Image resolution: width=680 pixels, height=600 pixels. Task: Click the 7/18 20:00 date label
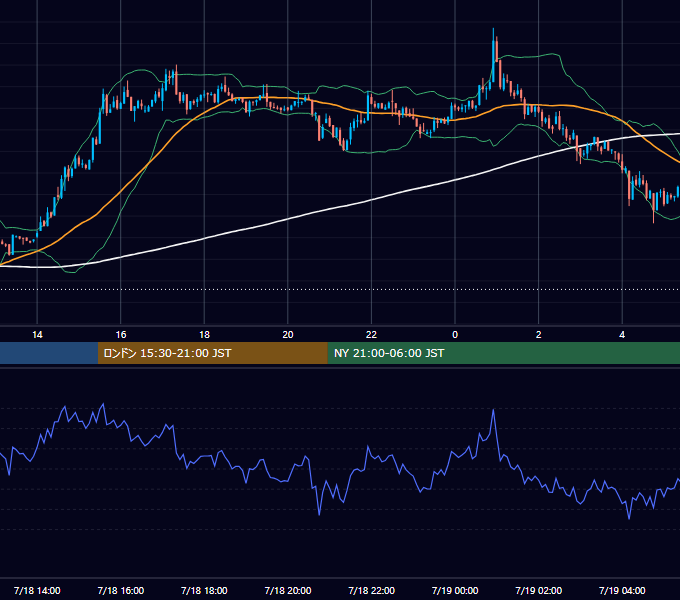click(x=288, y=590)
